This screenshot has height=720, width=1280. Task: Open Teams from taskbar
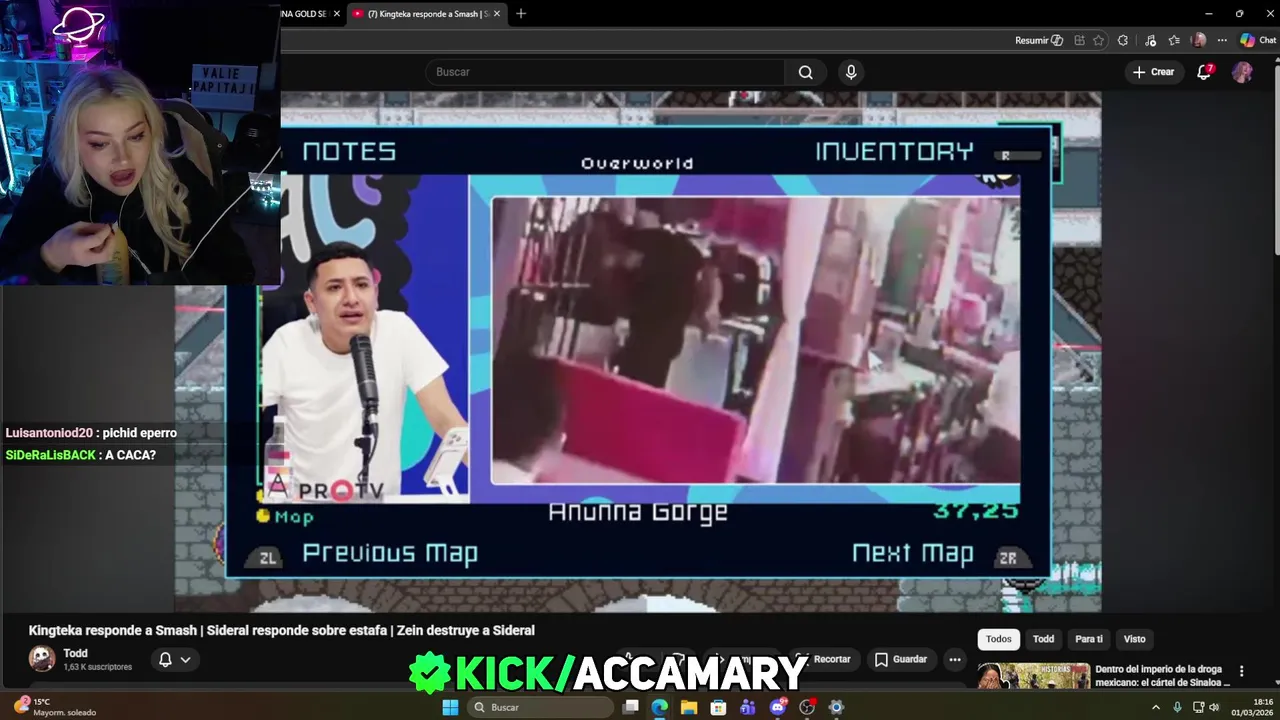[748, 707]
